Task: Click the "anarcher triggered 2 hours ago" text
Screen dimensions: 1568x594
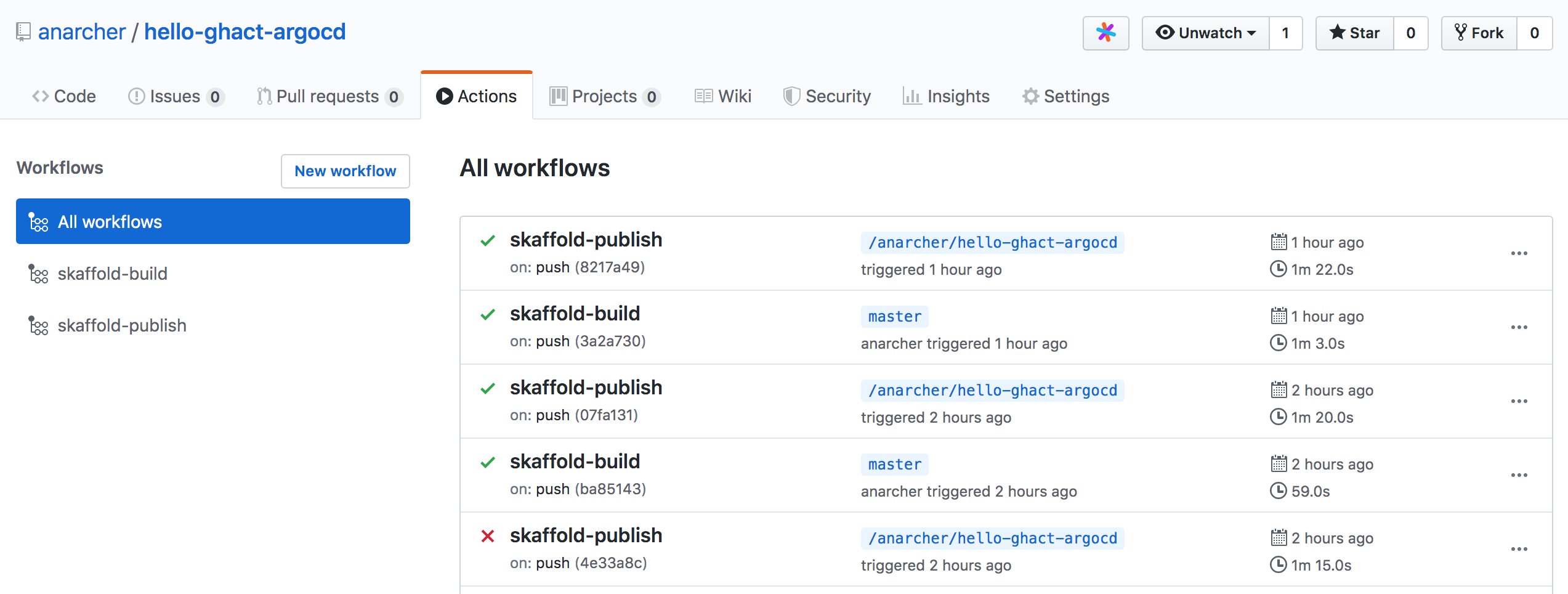Action: (969, 492)
